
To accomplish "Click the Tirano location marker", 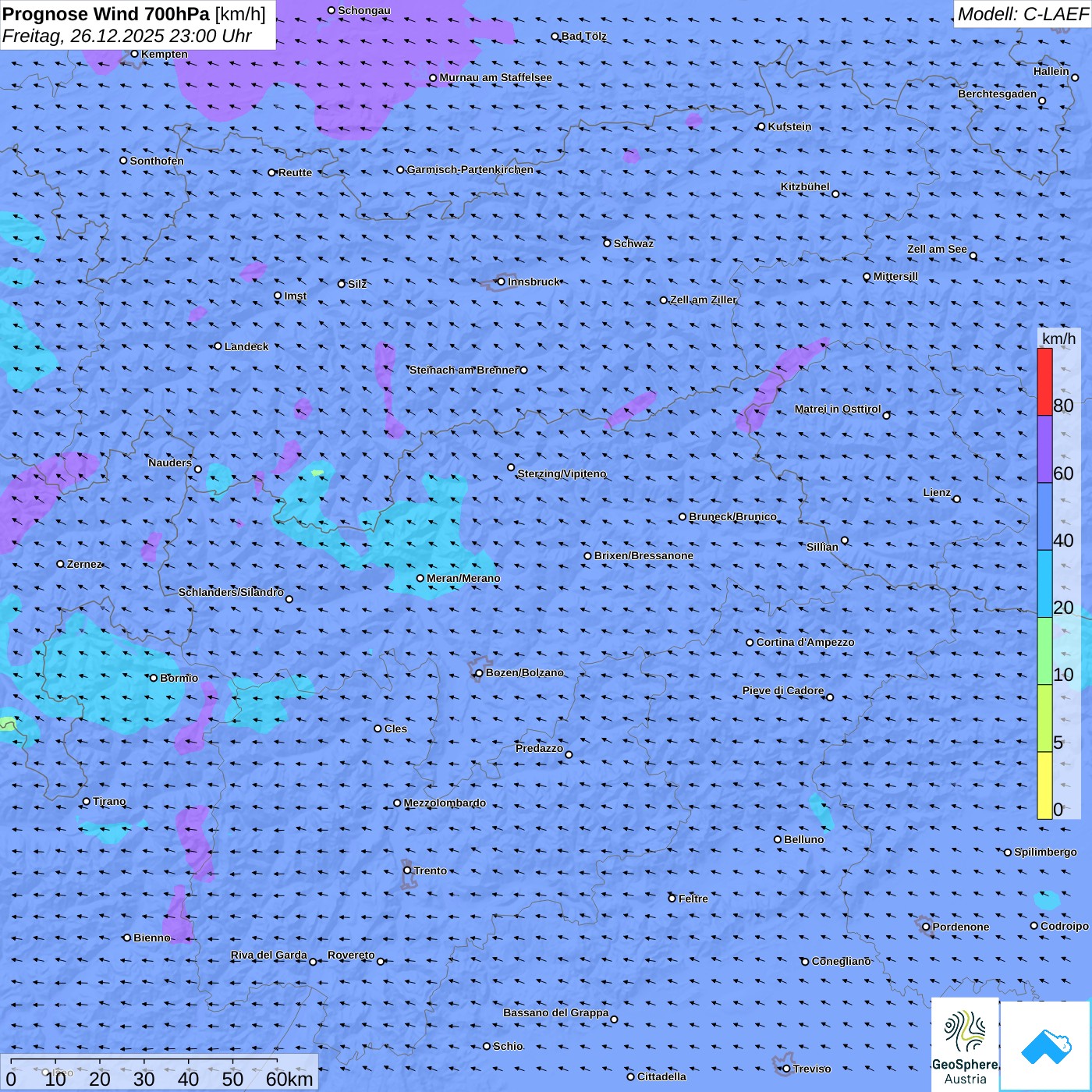I will pyautogui.click(x=87, y=801).
